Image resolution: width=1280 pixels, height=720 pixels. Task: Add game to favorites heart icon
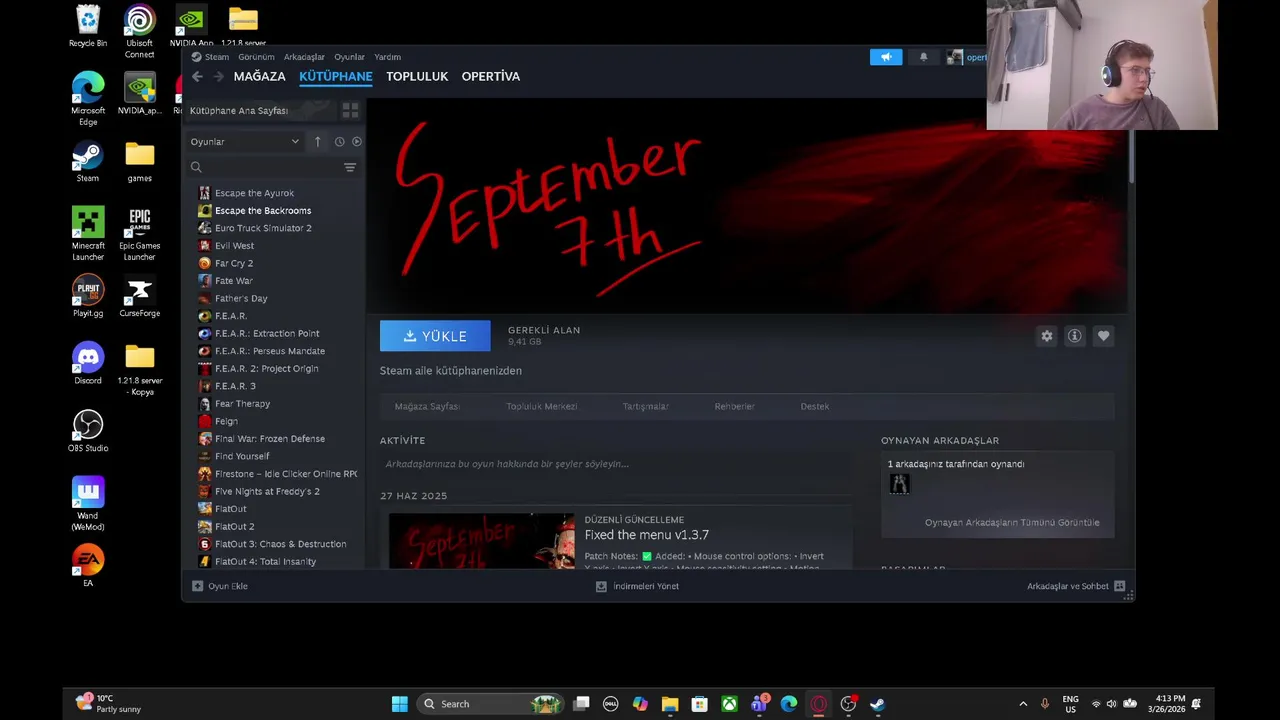(x=1103, y=336)
